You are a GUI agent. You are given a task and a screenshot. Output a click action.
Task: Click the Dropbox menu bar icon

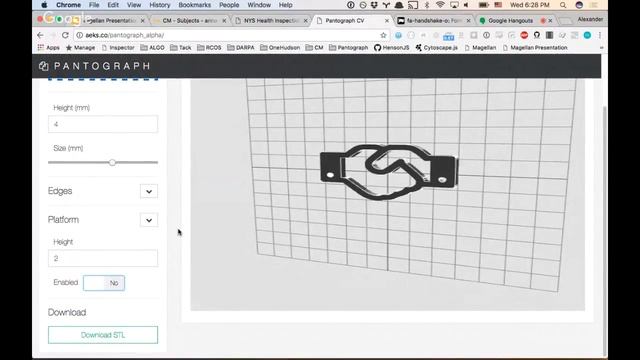point(374,5)
